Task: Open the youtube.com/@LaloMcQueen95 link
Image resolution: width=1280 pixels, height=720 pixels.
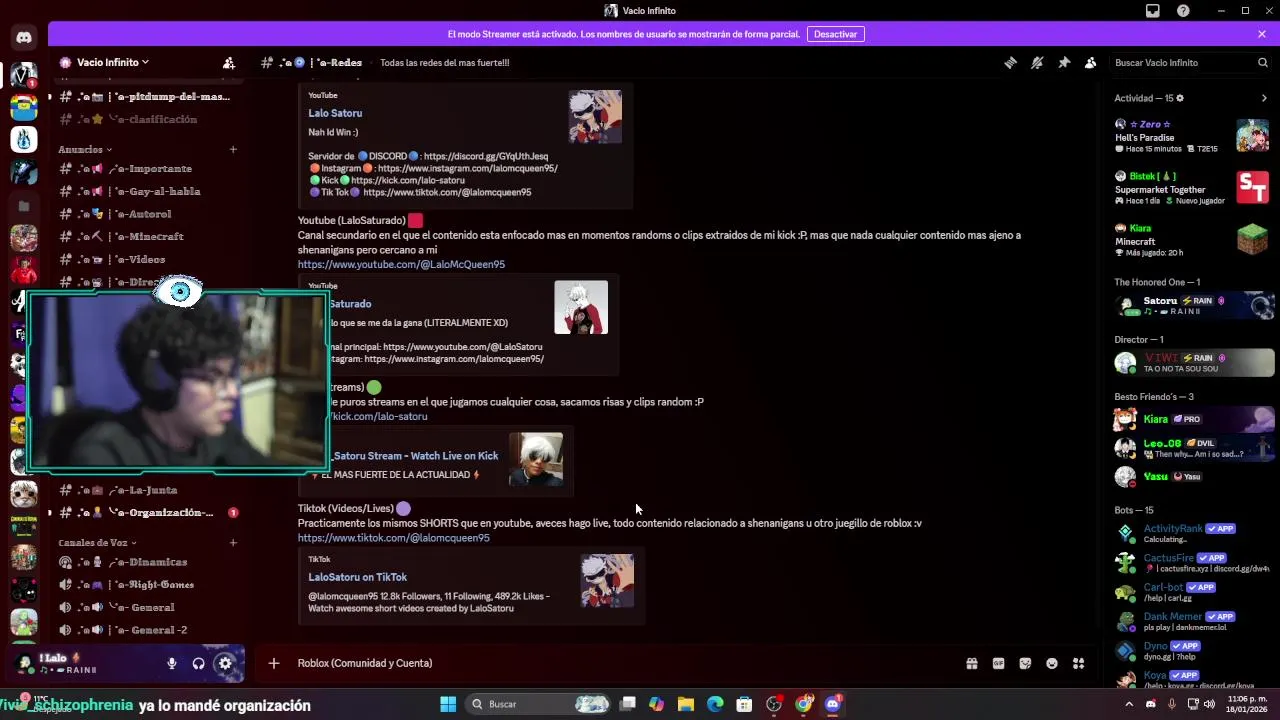Action: tap(401, 264)
